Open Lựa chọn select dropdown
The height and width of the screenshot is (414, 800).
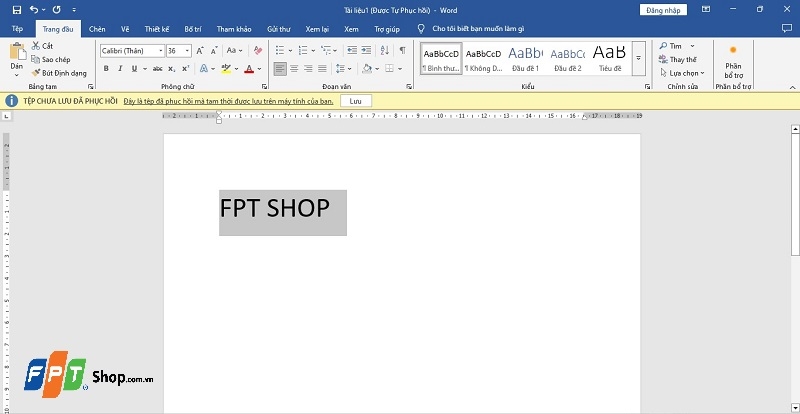tap(682, 73)
